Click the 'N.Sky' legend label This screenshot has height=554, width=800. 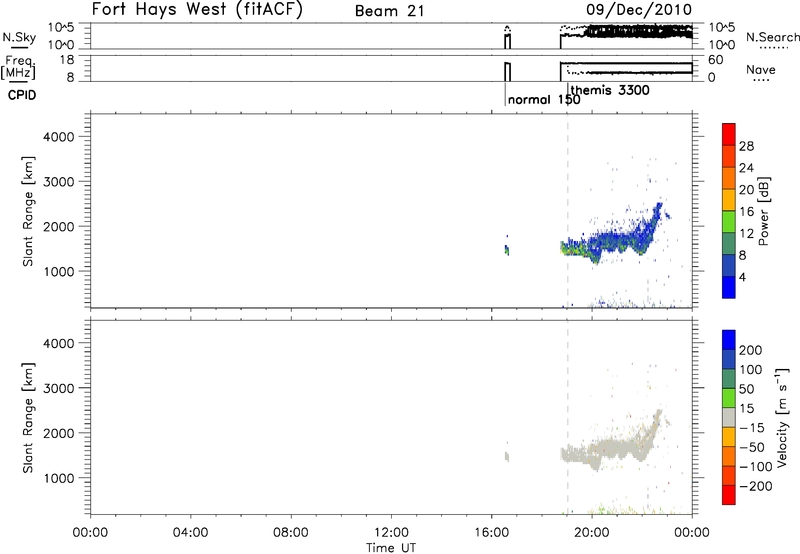(19, 37)
